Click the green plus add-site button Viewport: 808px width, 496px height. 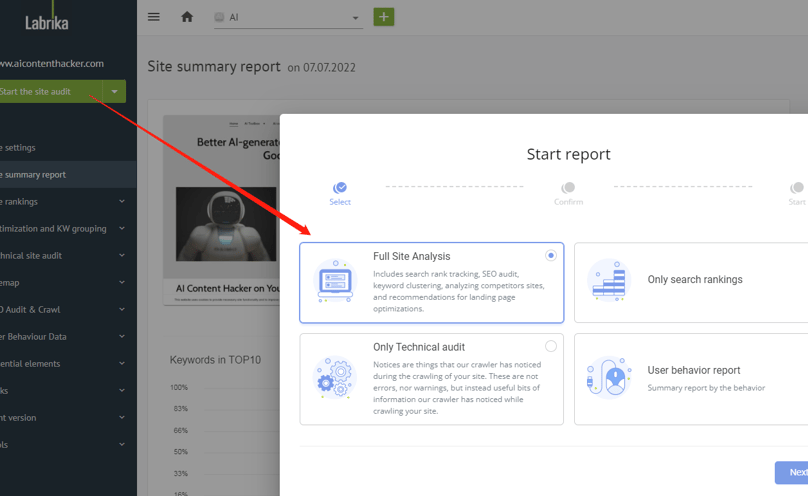383,17
